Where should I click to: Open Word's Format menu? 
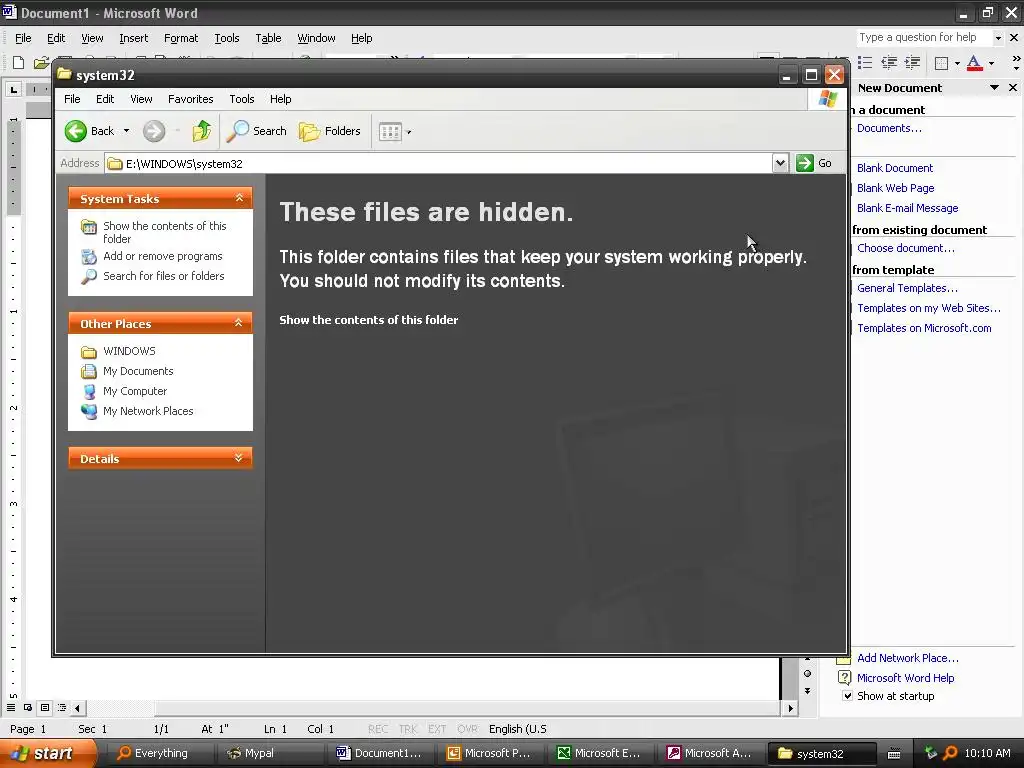[x=181, y=39]
